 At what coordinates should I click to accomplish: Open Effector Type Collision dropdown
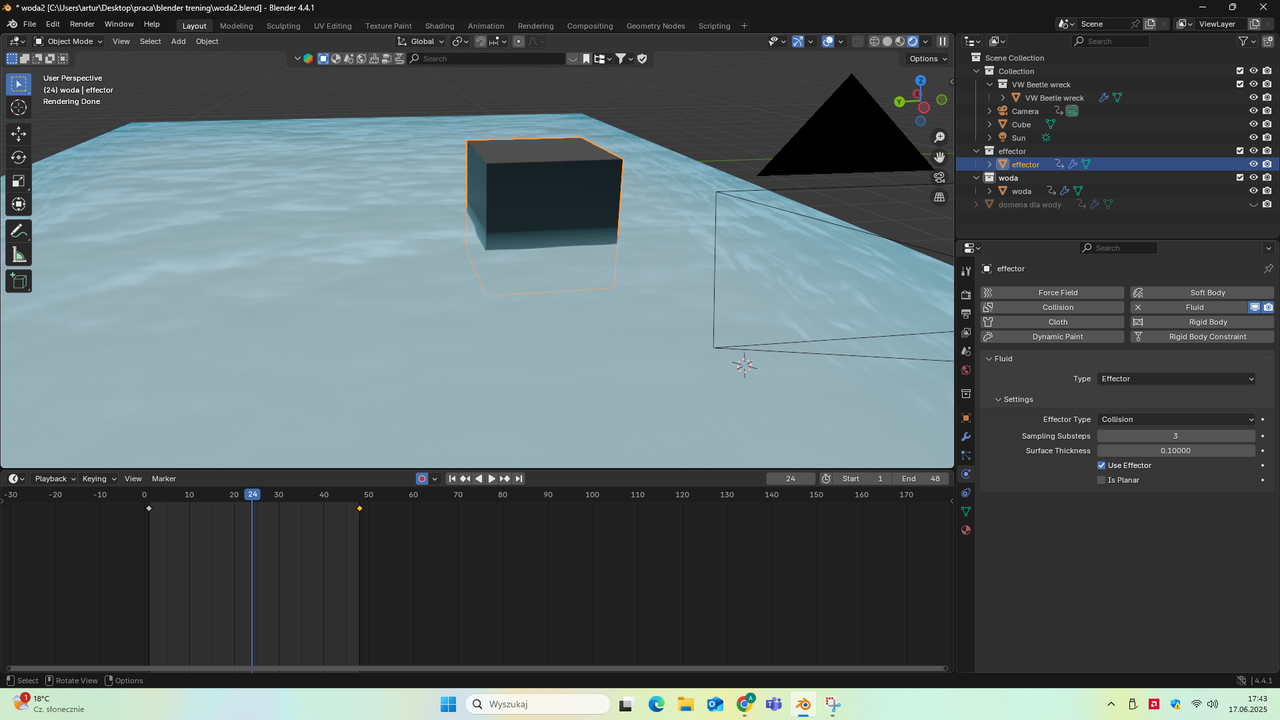pyautogui.click(x=1176, y=419)
